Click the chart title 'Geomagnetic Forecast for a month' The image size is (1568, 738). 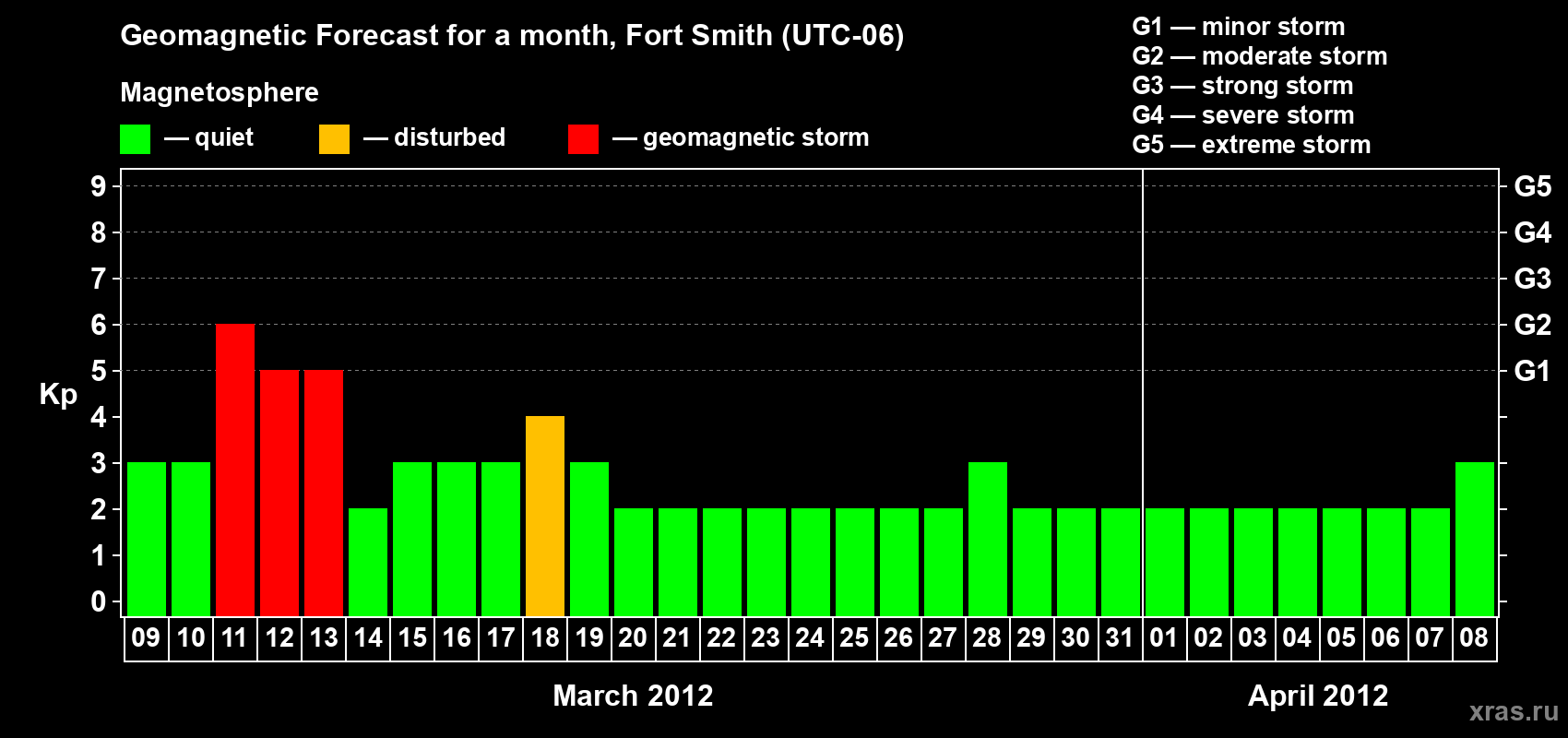click(368, 35)
